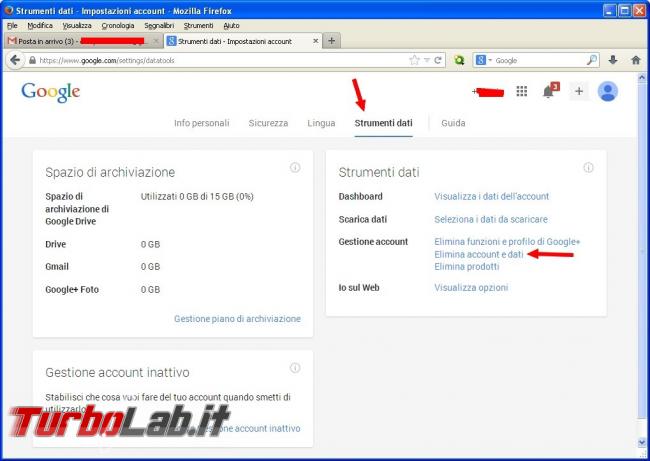Open a new tab with plus button
Screen dimensions: 650x461
point(331,41)
